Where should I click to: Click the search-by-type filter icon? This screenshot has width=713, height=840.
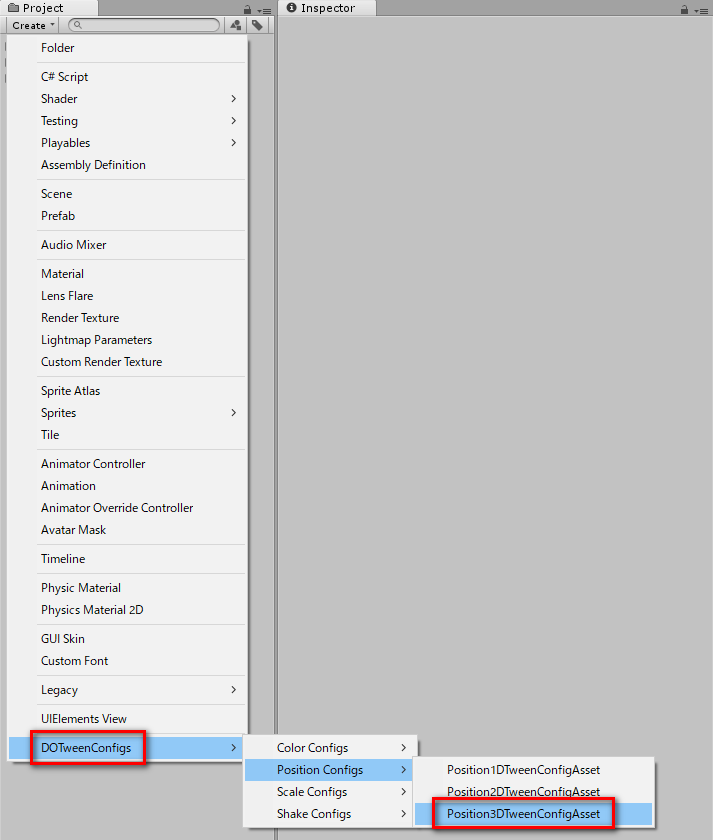(235, 25)
